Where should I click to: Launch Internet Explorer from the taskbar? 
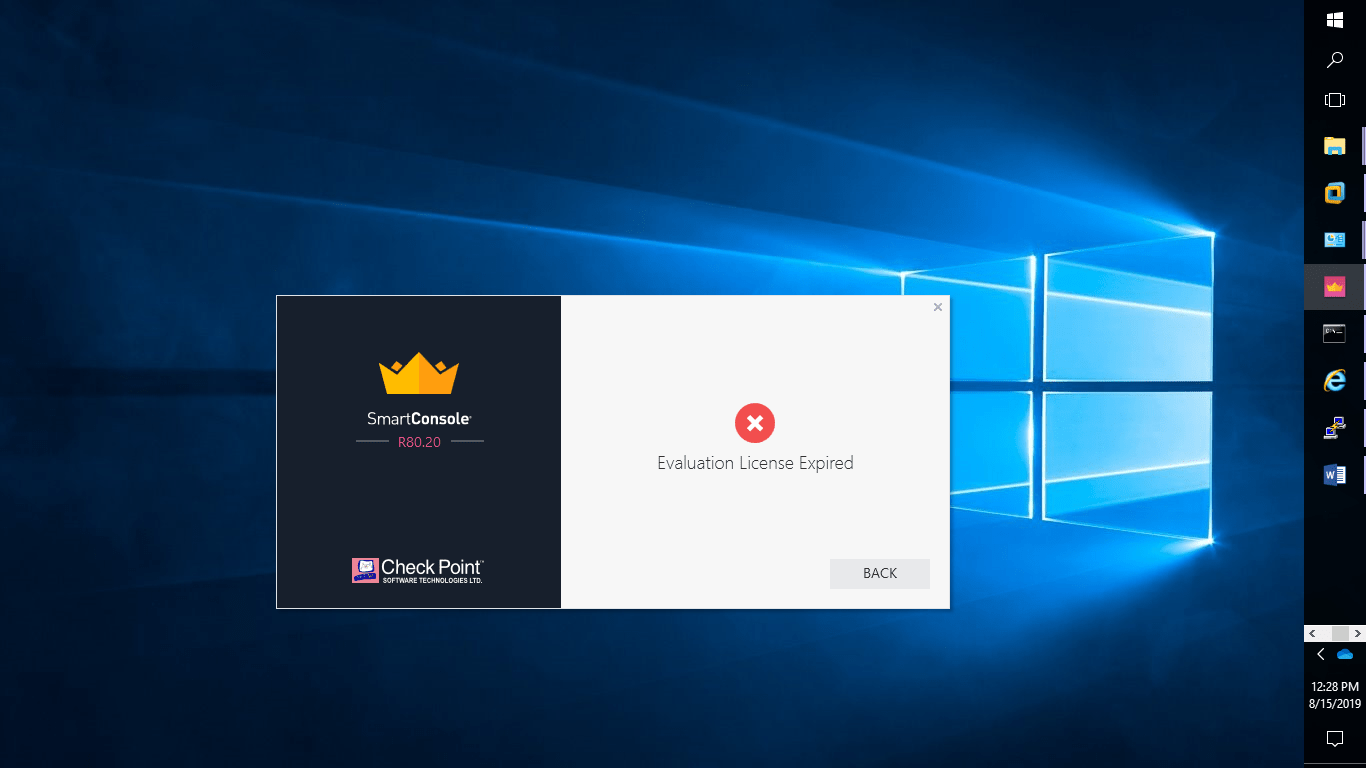point(1334,381)
